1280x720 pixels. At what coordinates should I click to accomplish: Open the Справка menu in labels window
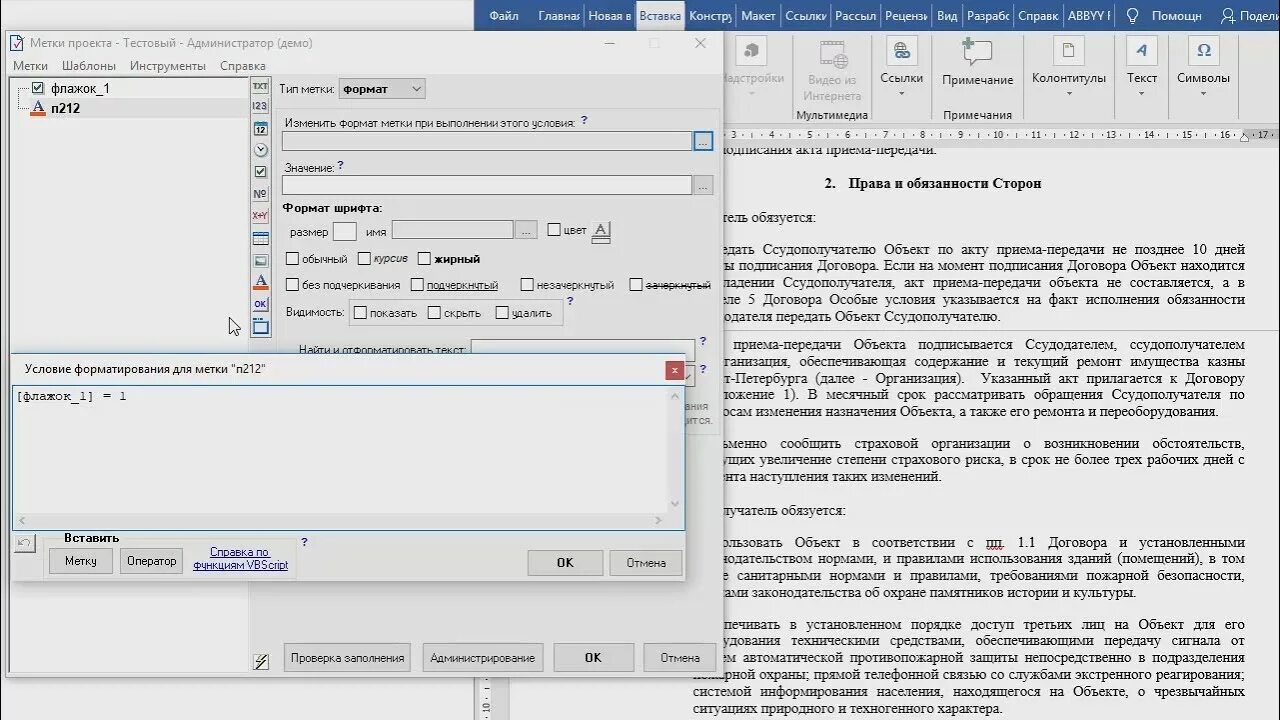[x=243, y=66]
